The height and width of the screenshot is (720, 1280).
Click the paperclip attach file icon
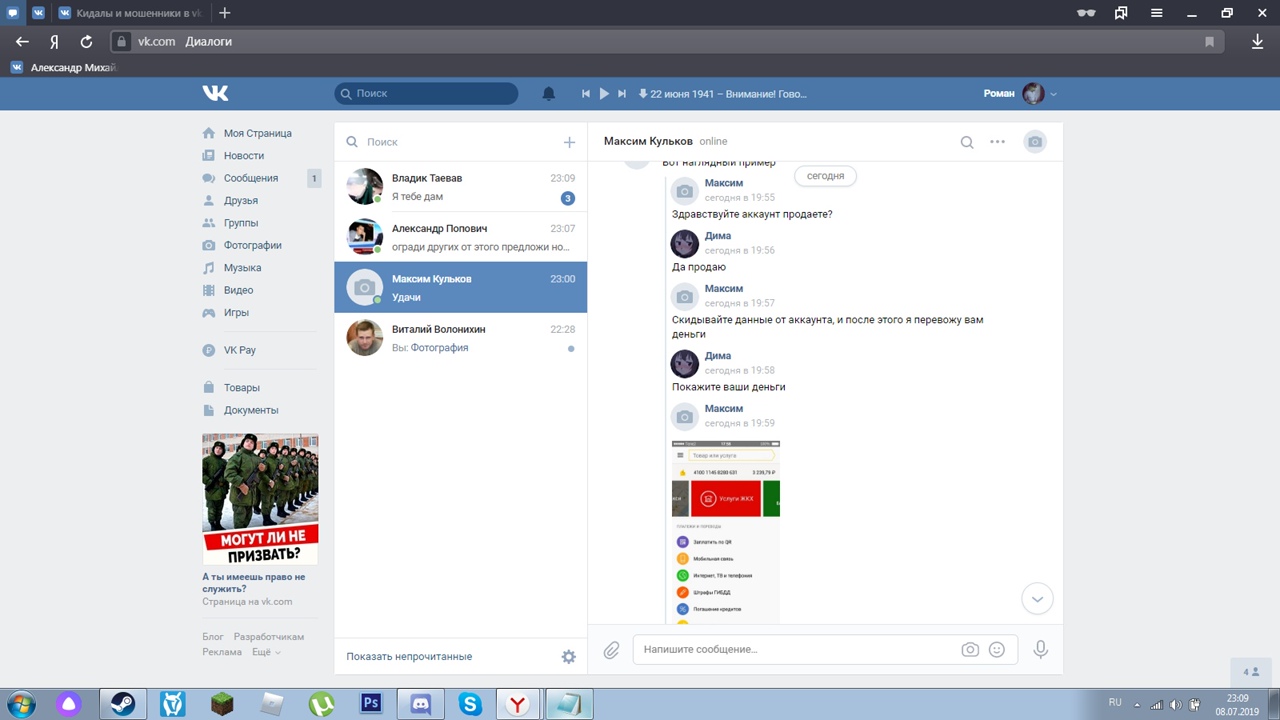(x=611, y=650)
